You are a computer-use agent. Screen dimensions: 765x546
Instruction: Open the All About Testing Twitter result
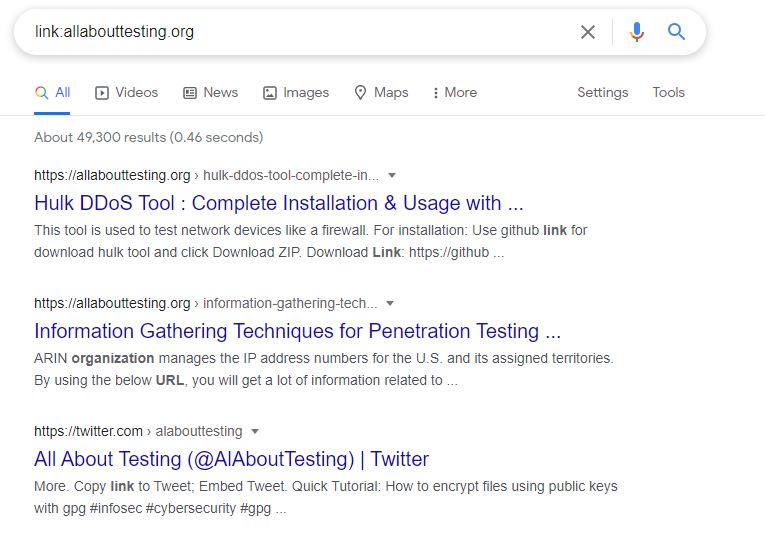click(231, 459)
